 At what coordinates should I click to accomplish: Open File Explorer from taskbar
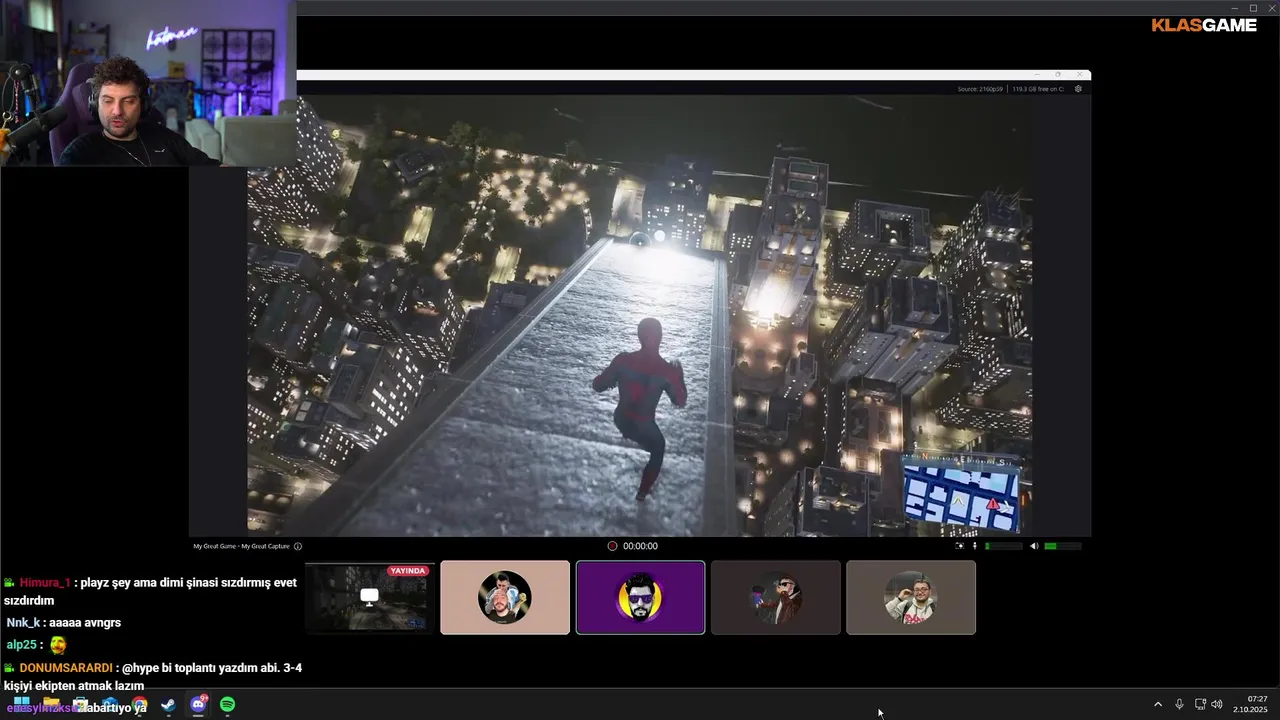tap(51, 705)
